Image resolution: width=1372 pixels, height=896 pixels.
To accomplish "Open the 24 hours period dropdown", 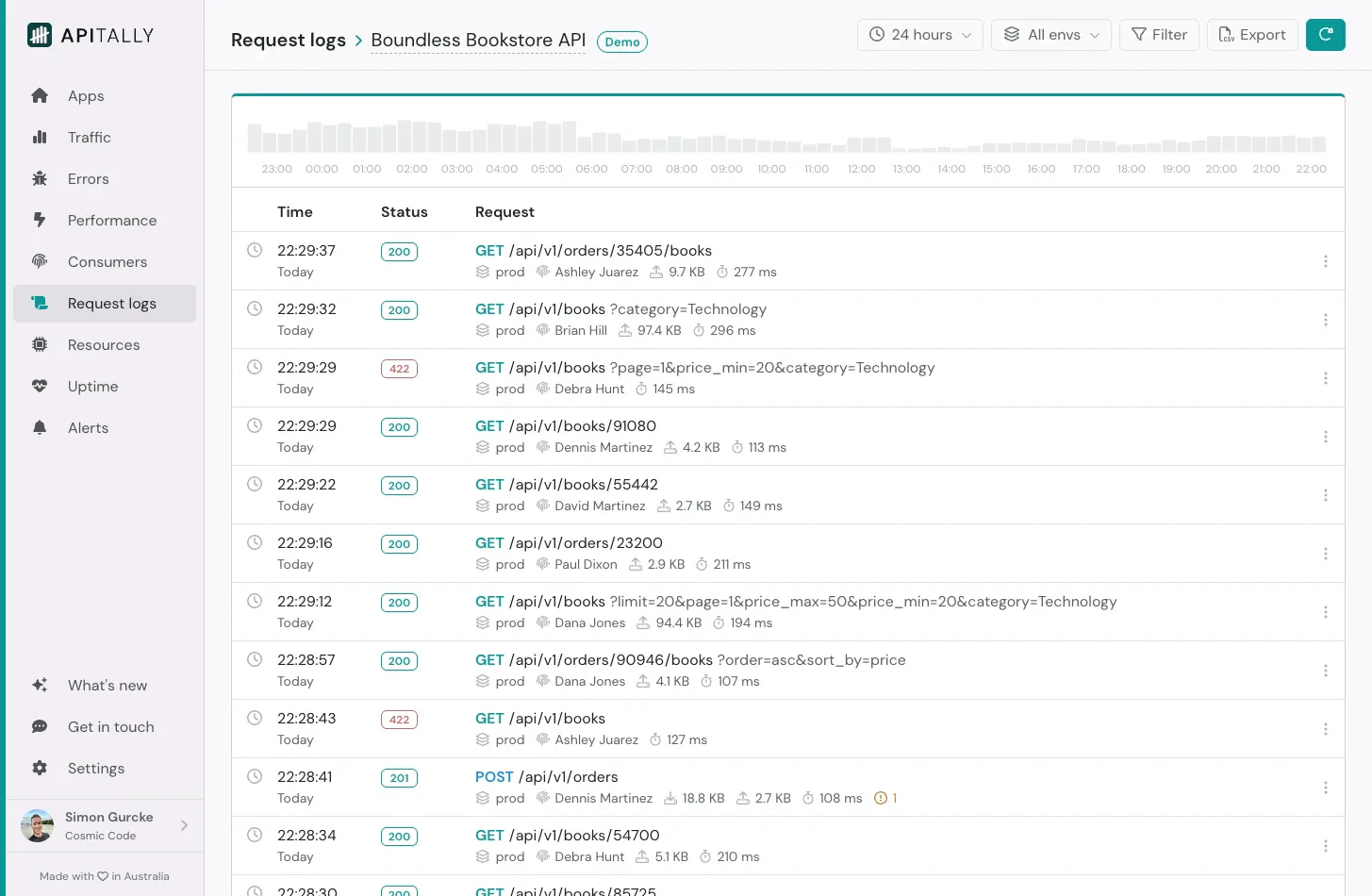I will pos(920,35).
